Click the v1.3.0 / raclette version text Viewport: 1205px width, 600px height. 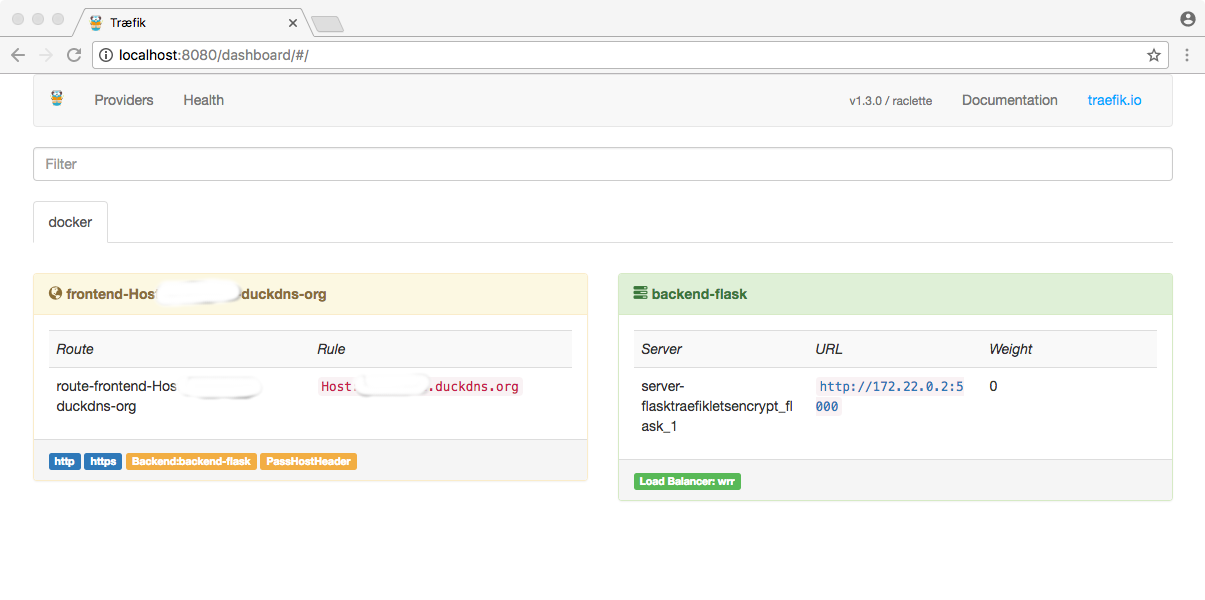[891, 101]
